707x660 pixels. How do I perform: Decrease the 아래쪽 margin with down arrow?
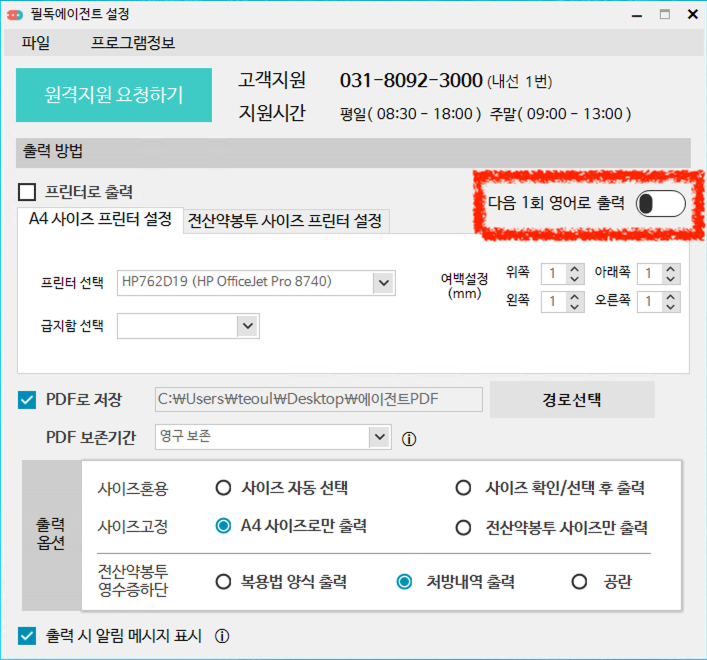click(671, 279)
